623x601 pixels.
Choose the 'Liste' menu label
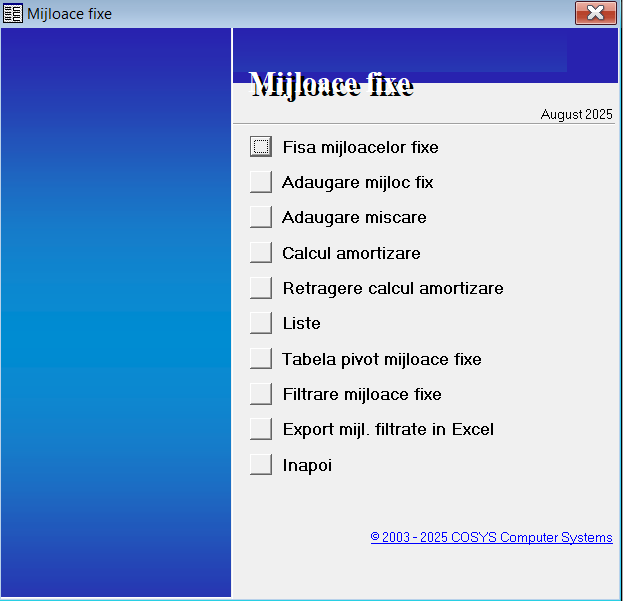tap(301, 324)
